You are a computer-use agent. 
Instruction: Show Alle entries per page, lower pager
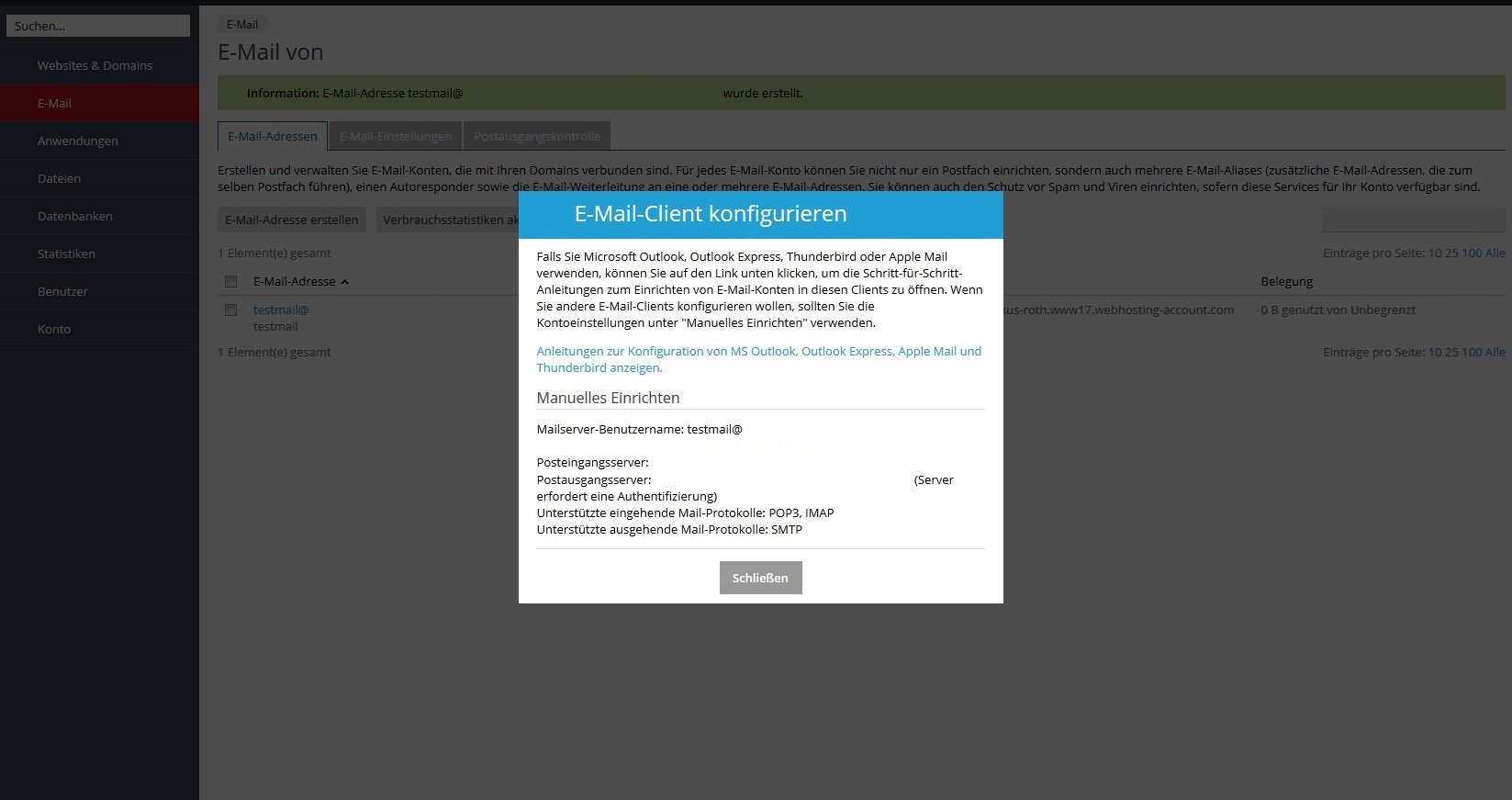click(x=1495, y=352)
